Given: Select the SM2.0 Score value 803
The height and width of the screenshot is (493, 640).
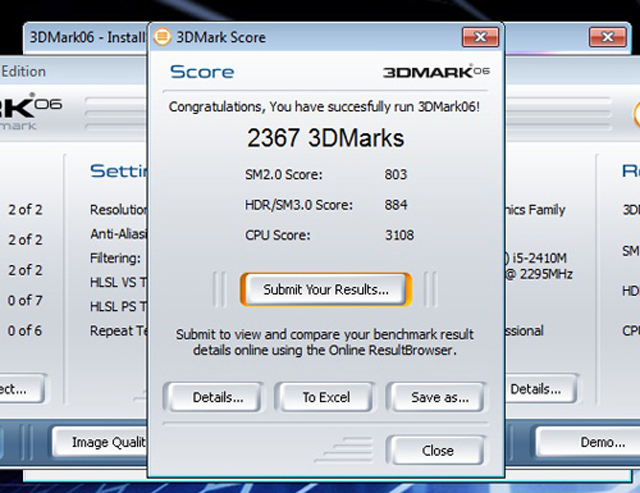Looking at the screenshot, I should (x=396, y=175).
